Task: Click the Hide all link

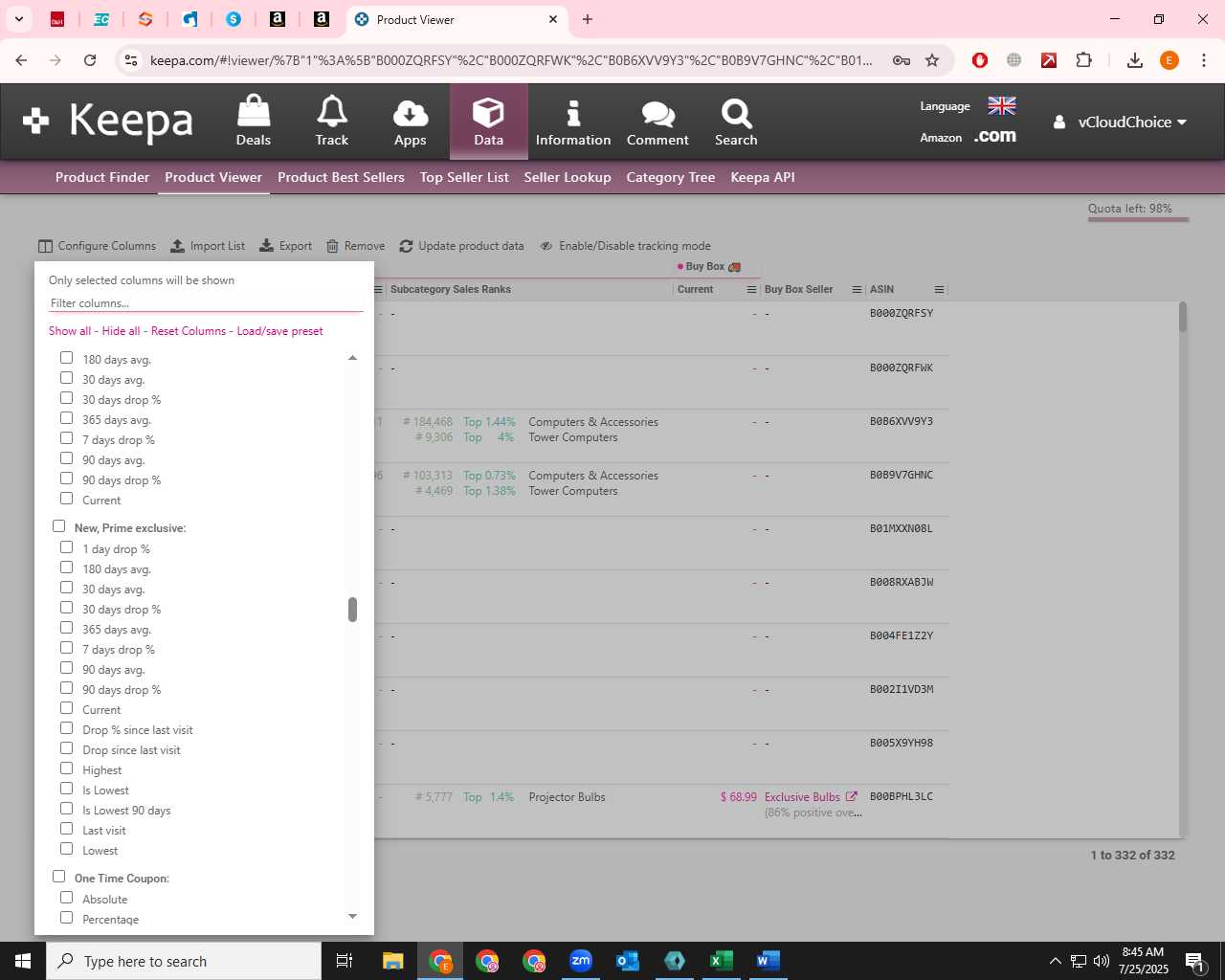Action: pyautogui.click(x=121, y=331)
